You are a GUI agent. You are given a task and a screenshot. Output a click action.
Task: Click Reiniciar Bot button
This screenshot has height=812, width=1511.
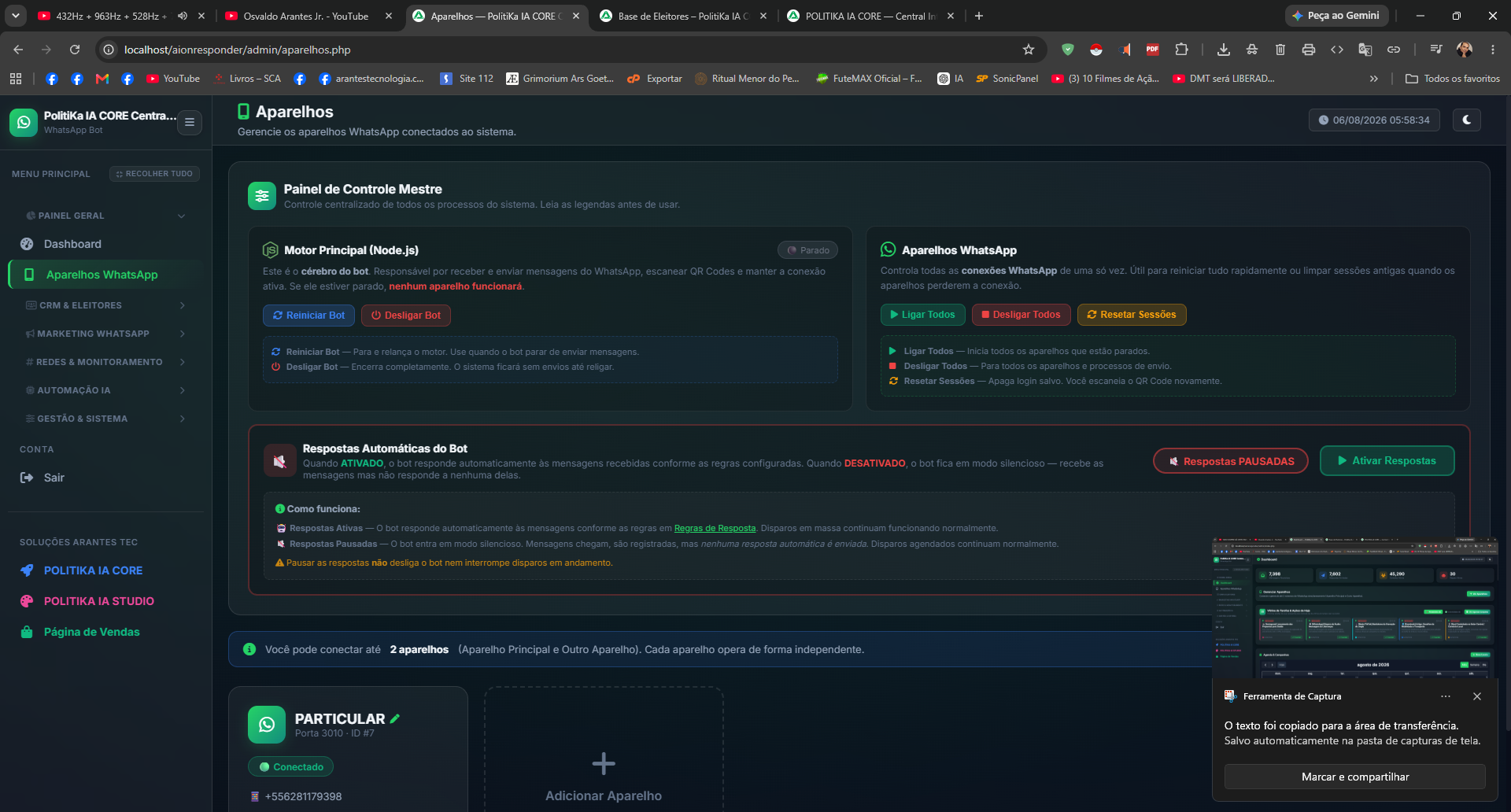coord(308,316)
